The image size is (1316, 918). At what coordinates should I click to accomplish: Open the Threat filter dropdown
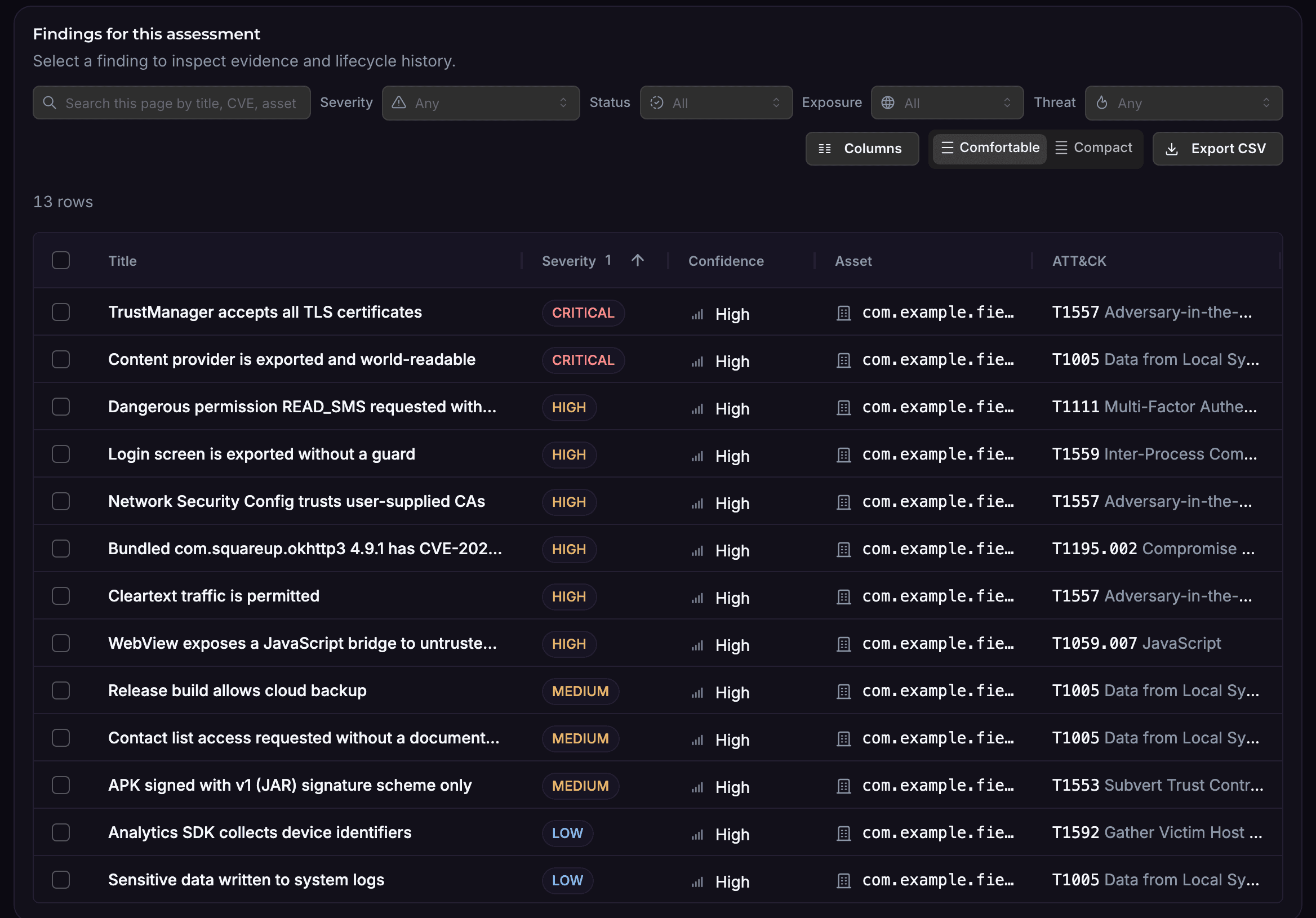pos(1184,103)
